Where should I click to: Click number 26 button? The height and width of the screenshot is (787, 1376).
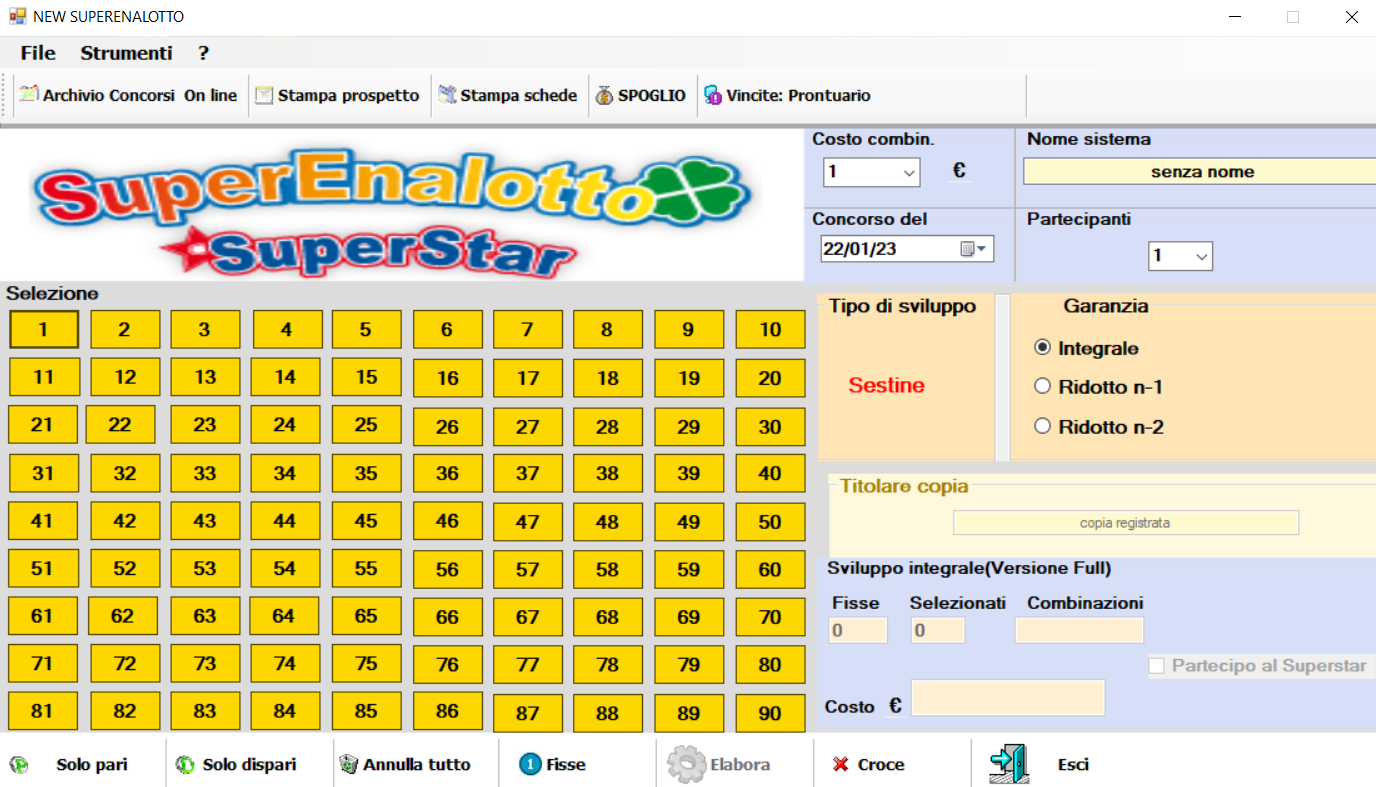(x=448, y=427)
